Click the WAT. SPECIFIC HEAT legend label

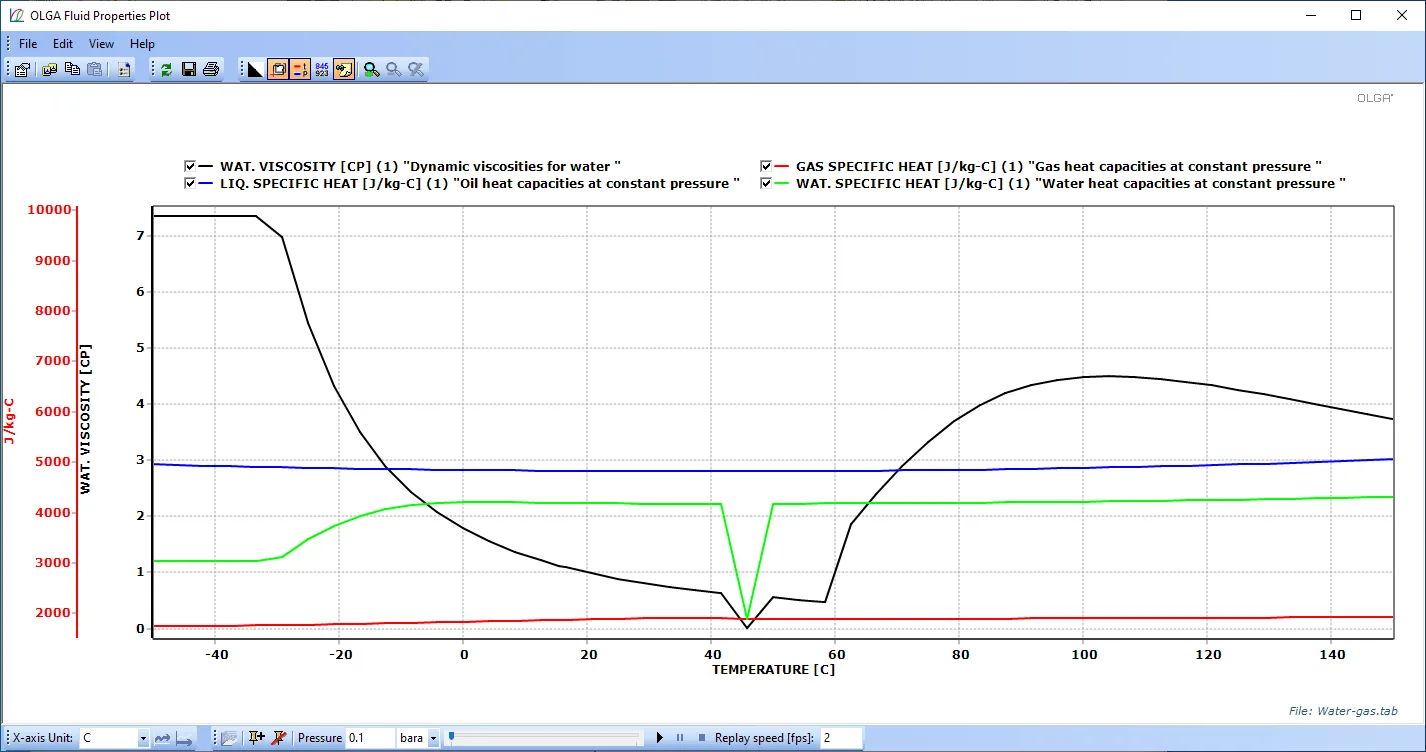[1071, 184]
